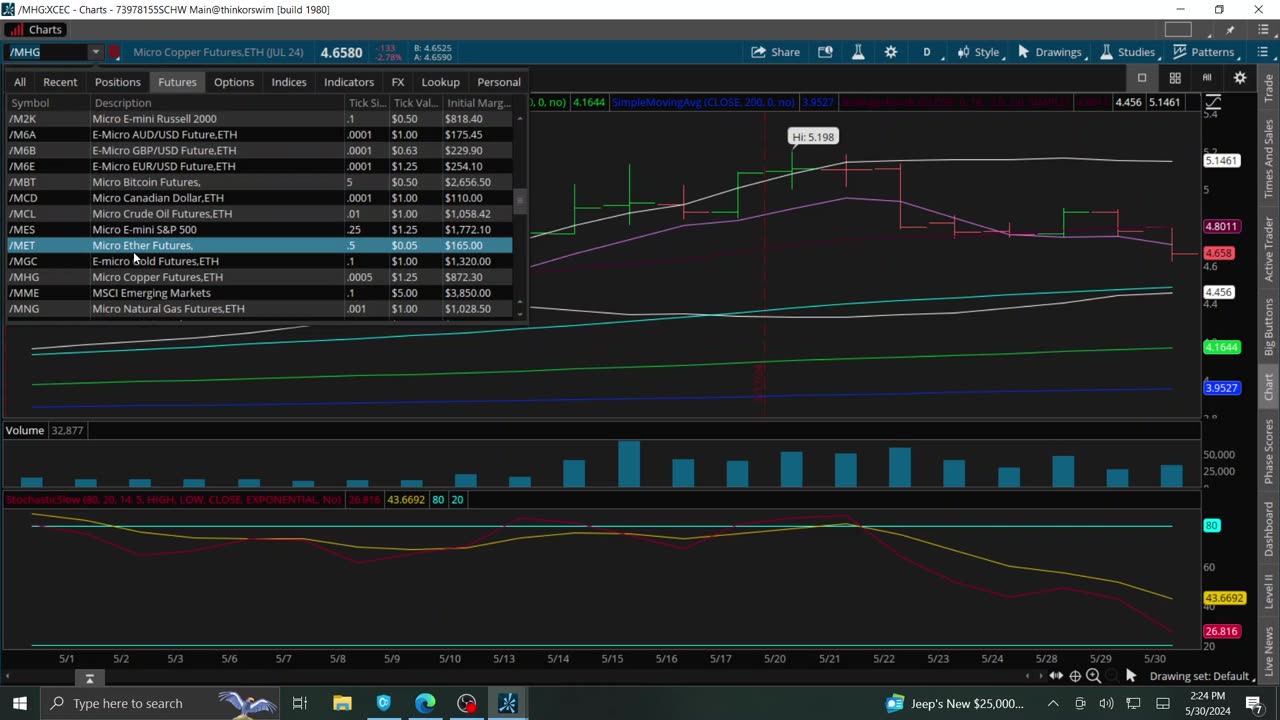The image size is (1280, 720).
Task: Select the Options tab in symbol picker
Action: click(234, 82)
